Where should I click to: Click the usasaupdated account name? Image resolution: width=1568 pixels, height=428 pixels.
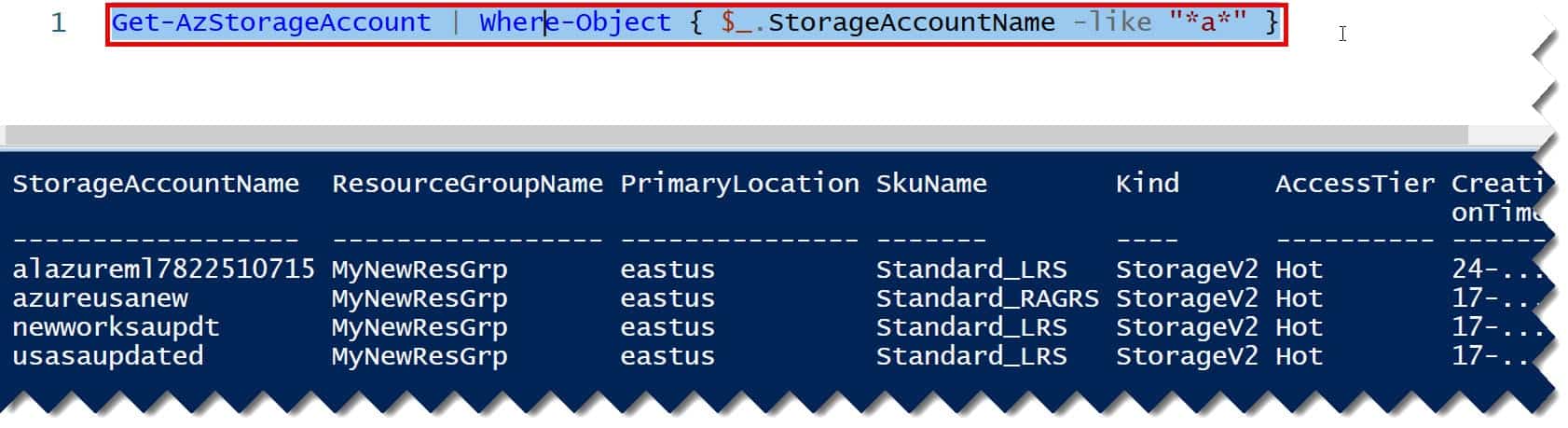coord(107,356)
